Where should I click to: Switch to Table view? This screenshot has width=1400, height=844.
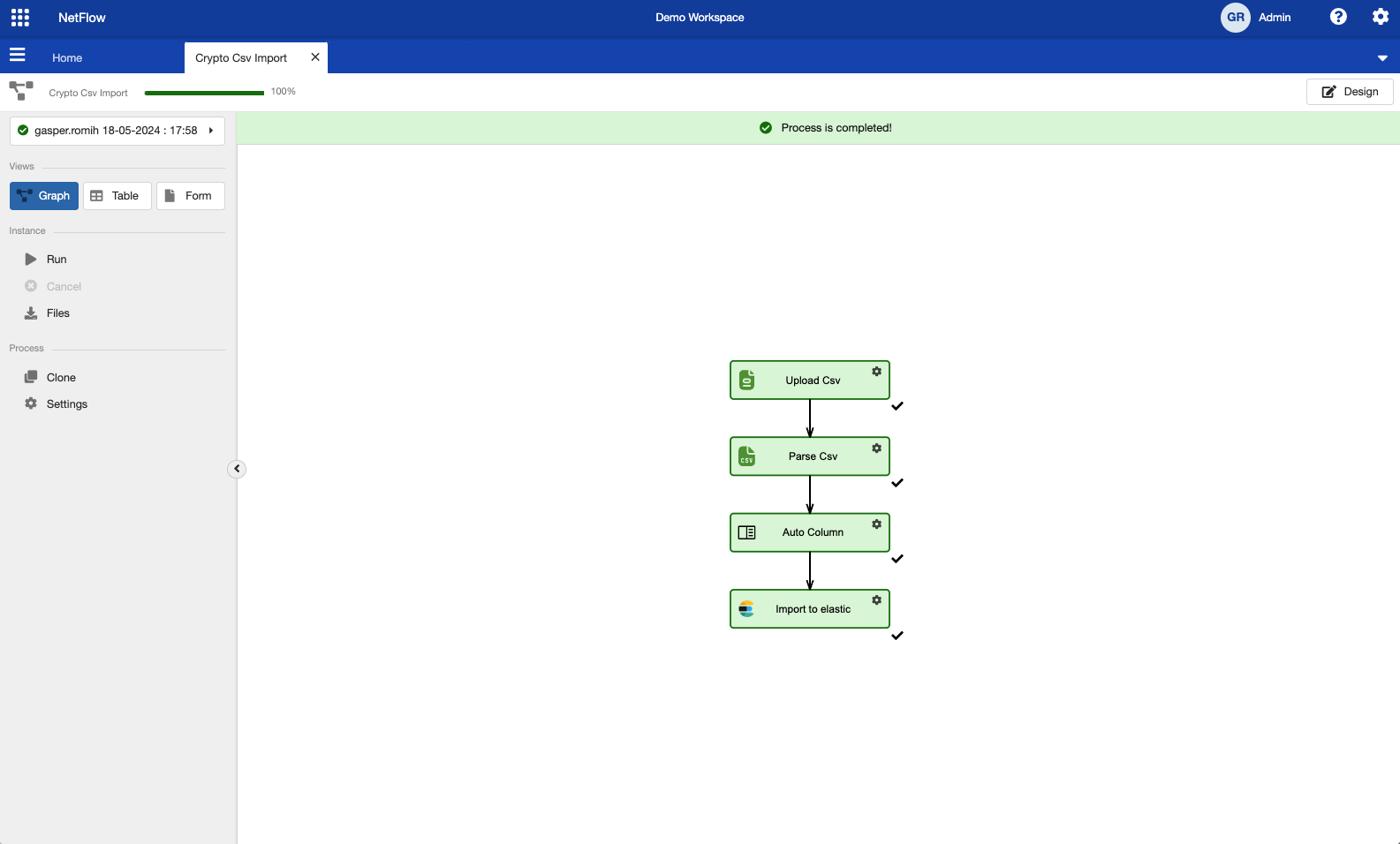click(x=117, y=196)
